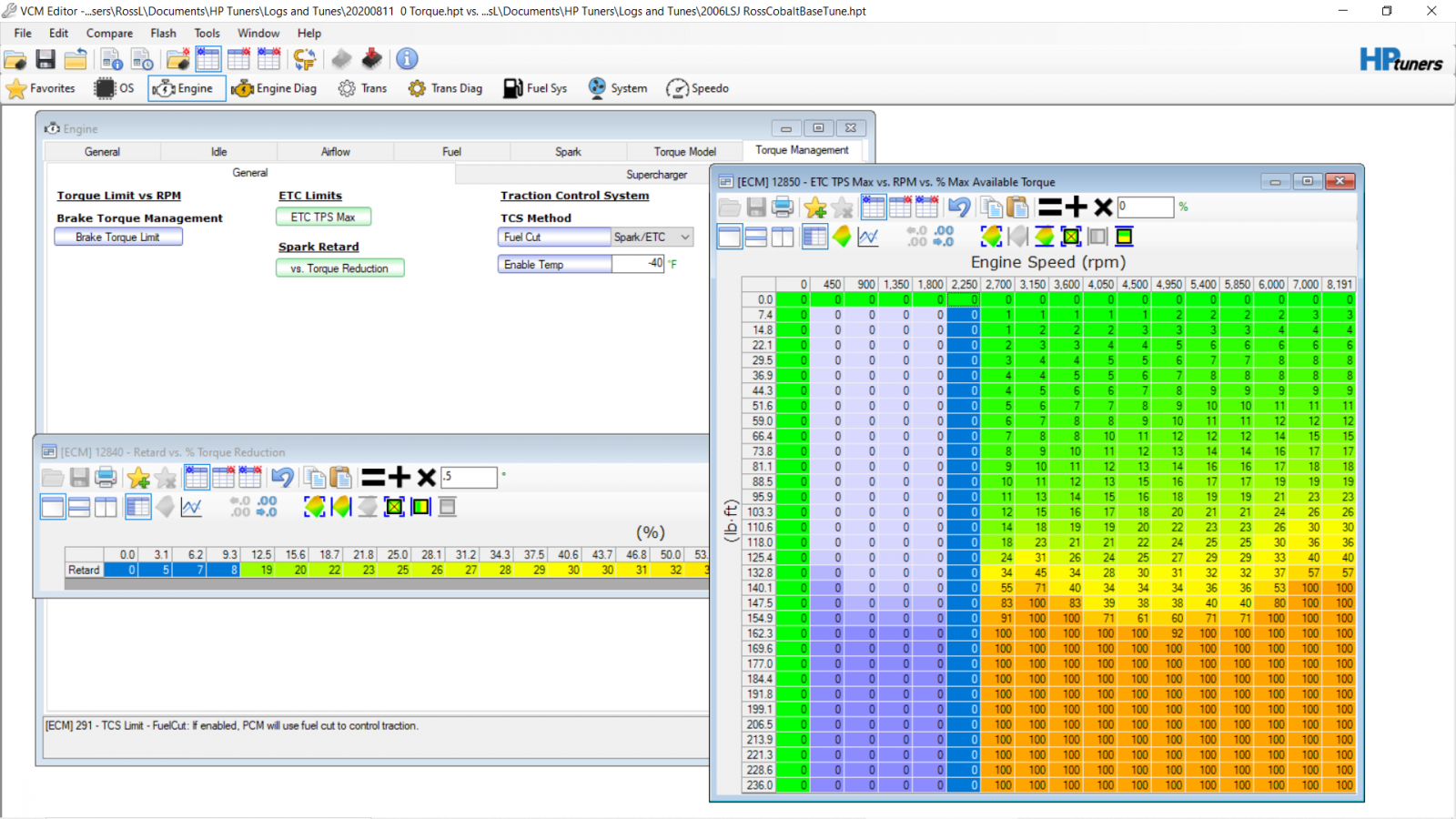Open the OS chip section
The image size is (1456, 819).
(x=115, y=88)
